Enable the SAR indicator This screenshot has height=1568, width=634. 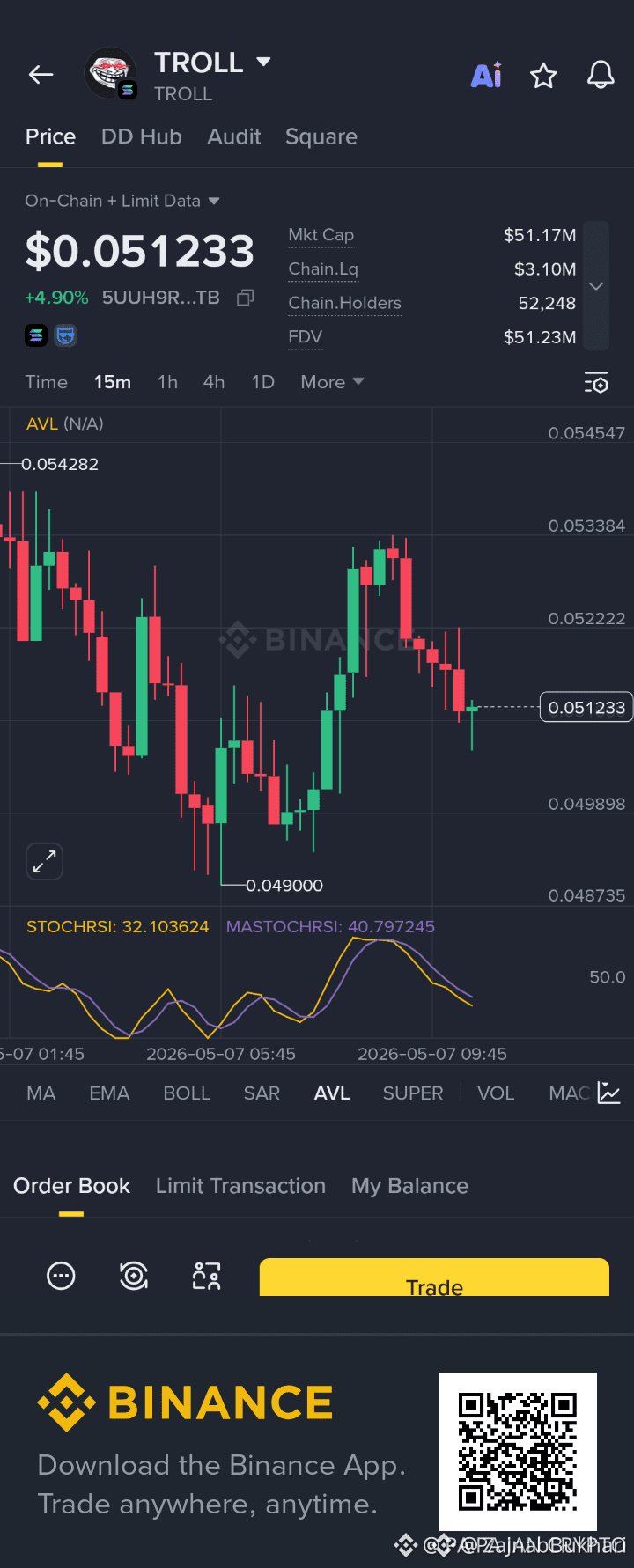[262, 1093]
